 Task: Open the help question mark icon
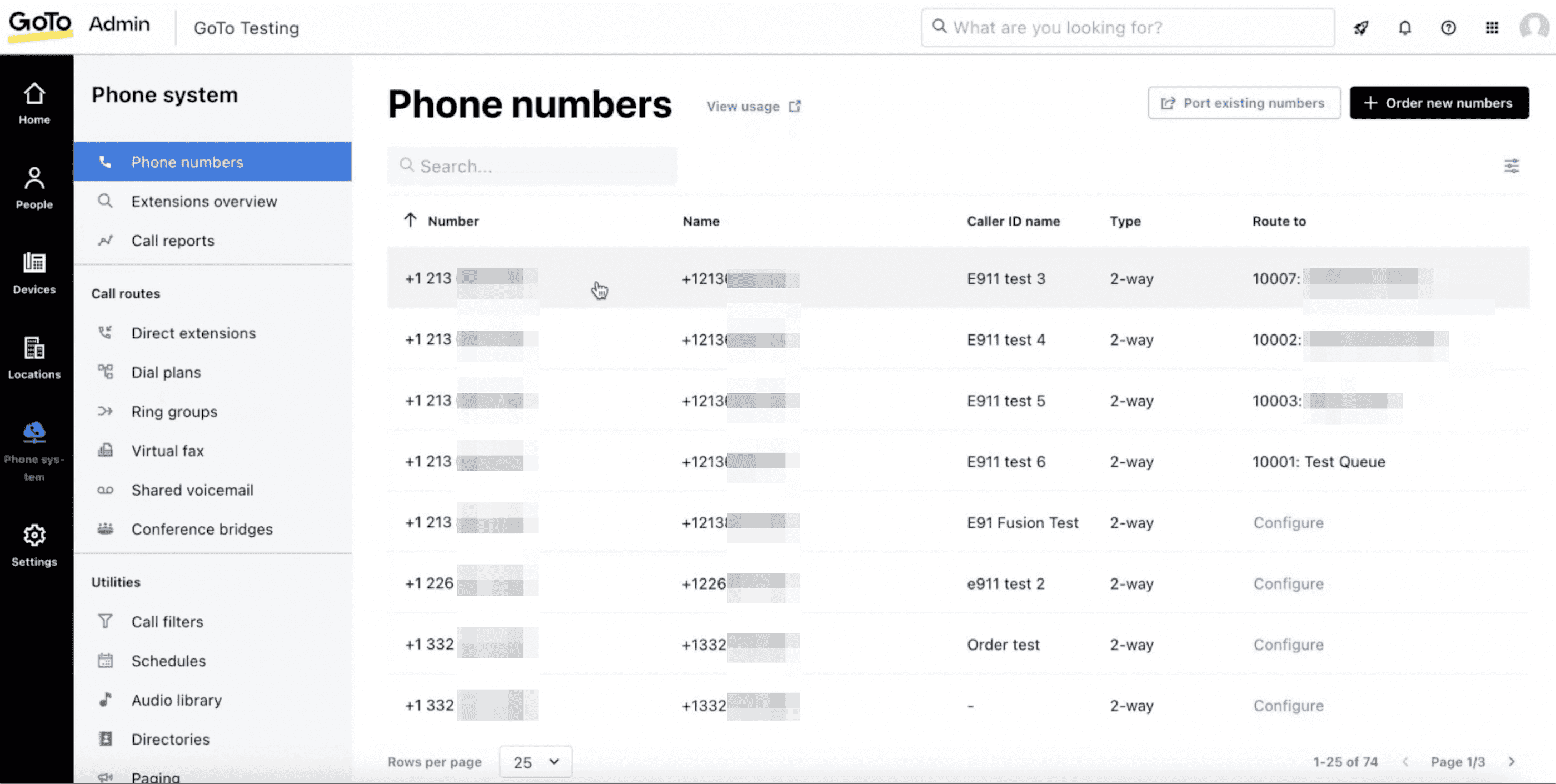[1448, 28]
